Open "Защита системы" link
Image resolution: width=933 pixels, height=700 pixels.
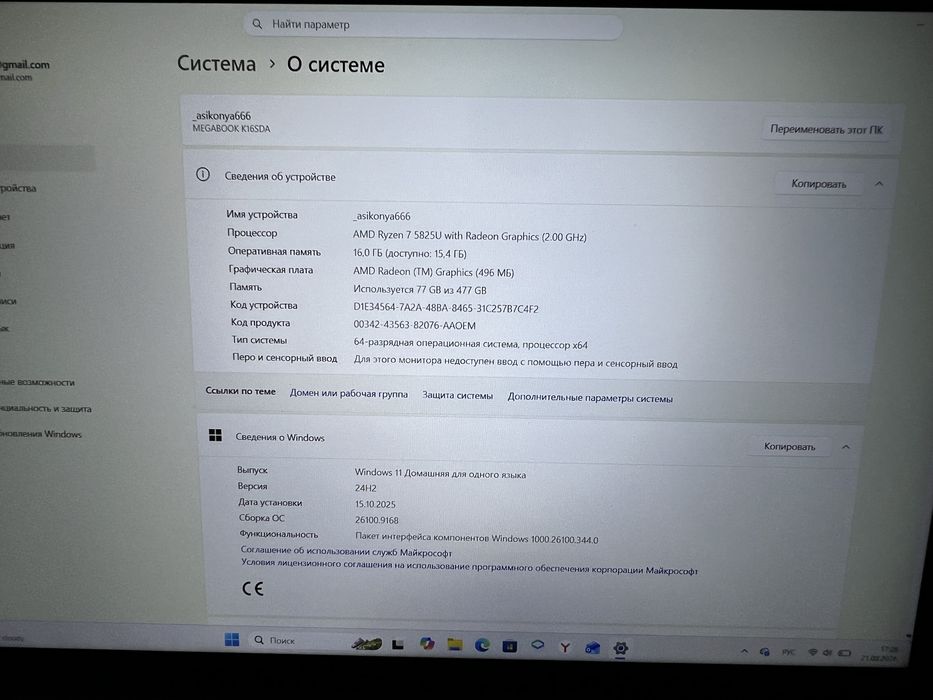(x=458, y=395)
